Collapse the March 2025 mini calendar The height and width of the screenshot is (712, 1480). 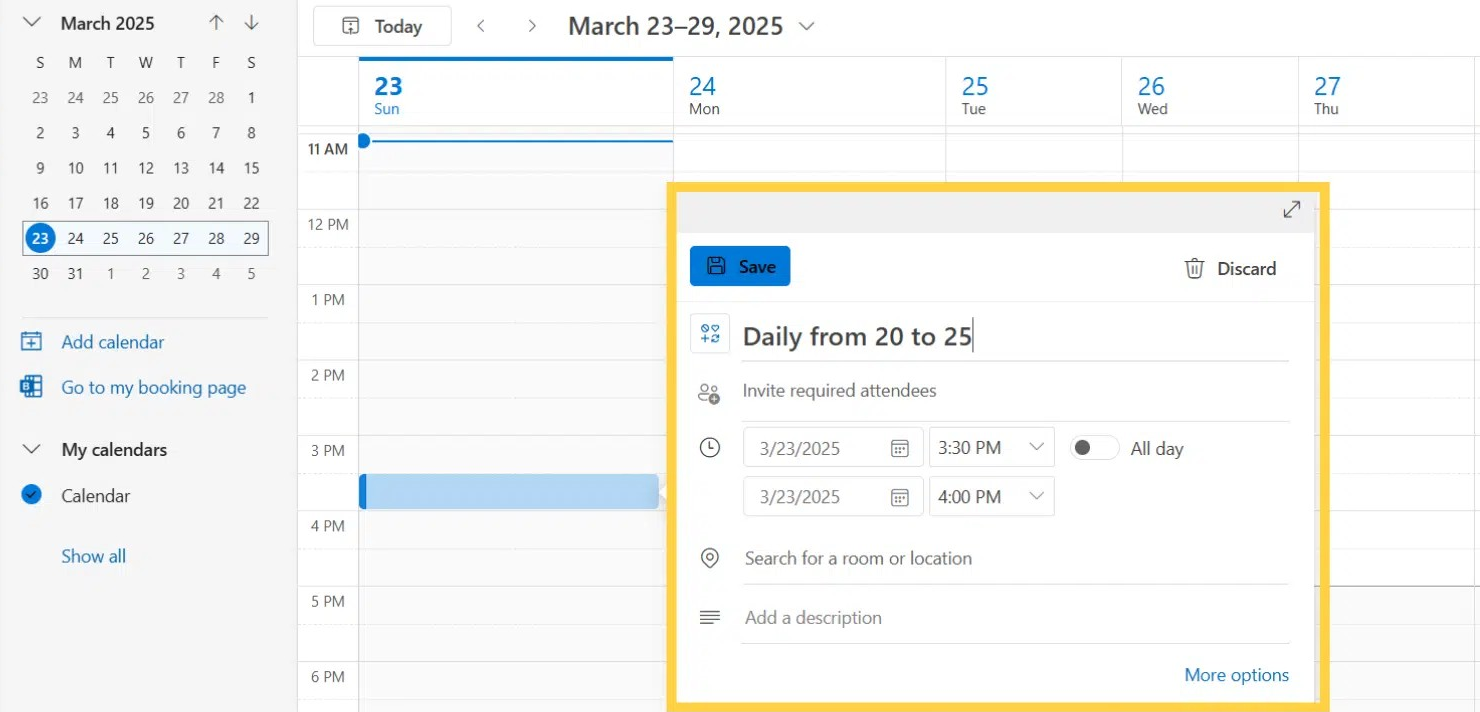(x=32, y=23)
